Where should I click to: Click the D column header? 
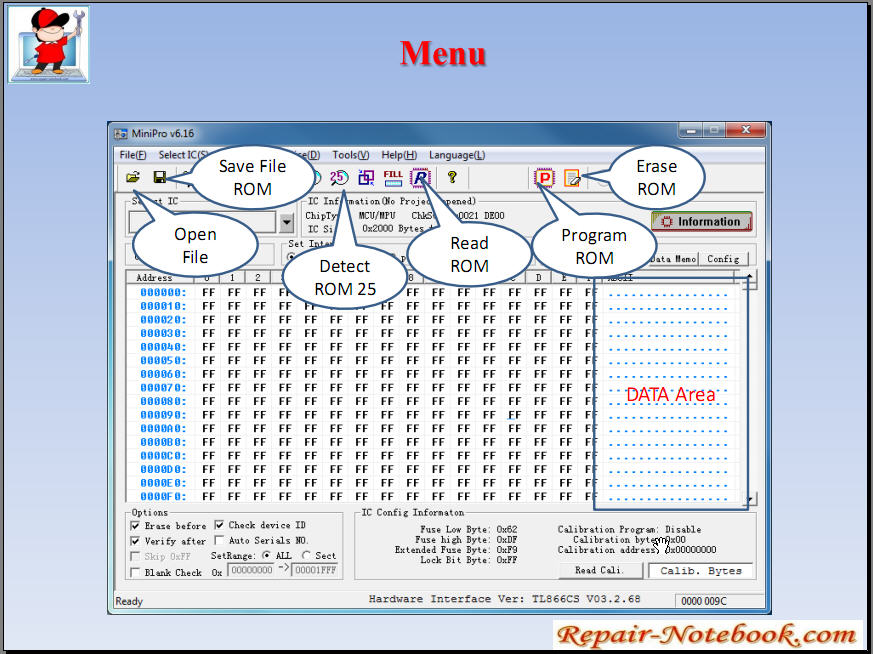pyautogui.click(x=538, y=277)
